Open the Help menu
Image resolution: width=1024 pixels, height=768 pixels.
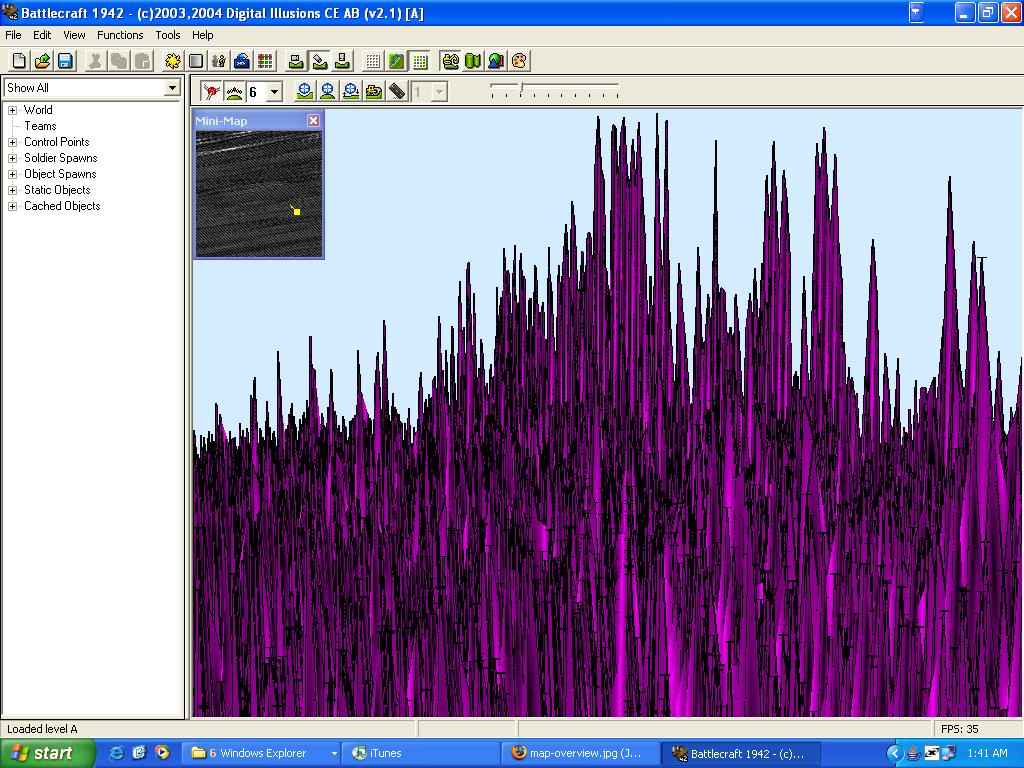pos(202,35)
